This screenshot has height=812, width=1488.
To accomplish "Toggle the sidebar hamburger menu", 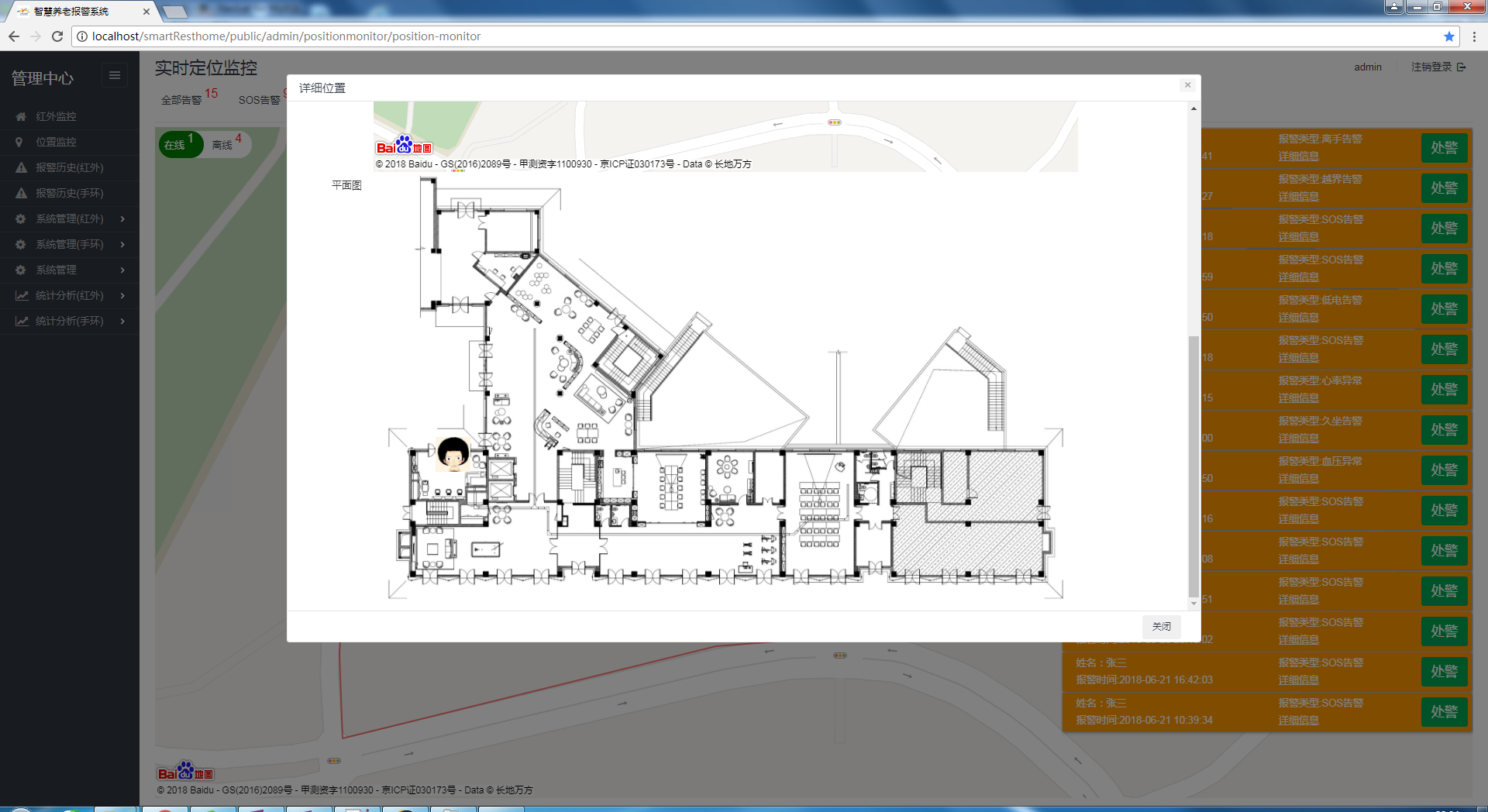I will pyautogui.click(x=115, y=75).
